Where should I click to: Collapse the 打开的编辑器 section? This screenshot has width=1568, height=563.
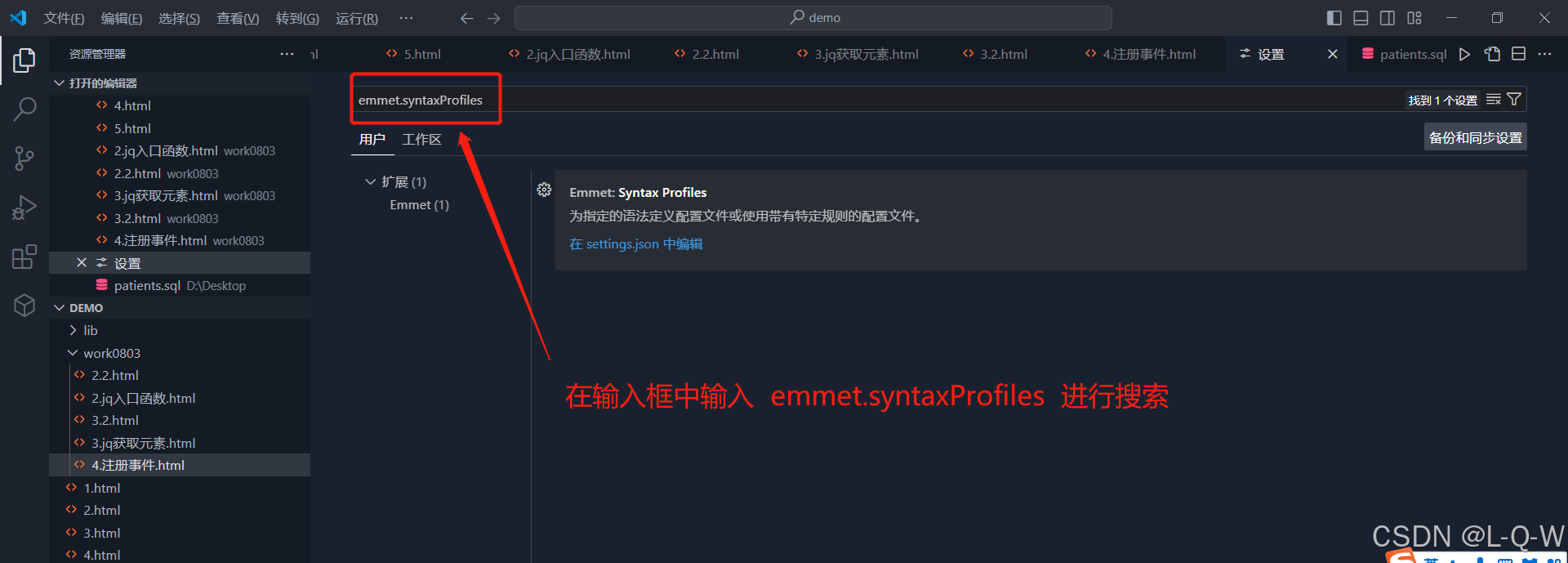click(180, 83)
